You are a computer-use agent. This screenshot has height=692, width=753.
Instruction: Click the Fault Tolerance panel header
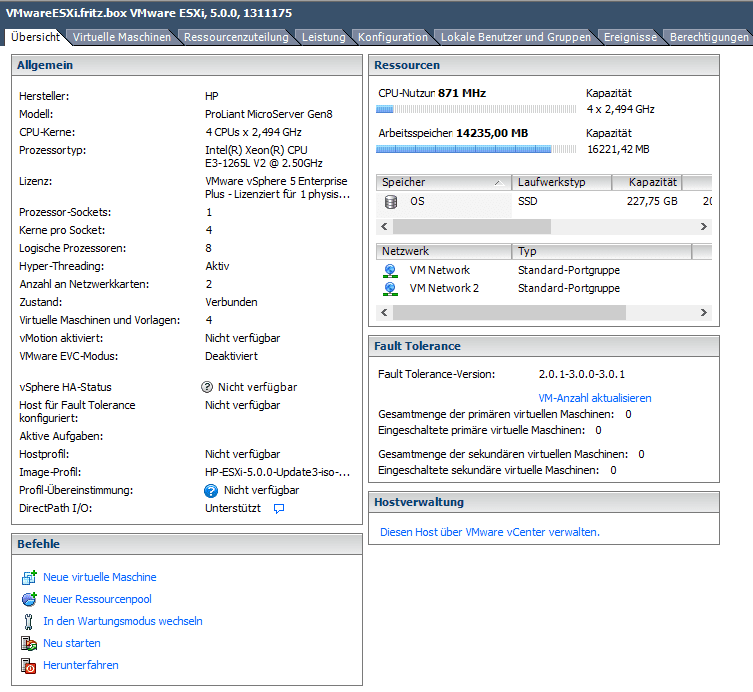[x=544, y=346]
